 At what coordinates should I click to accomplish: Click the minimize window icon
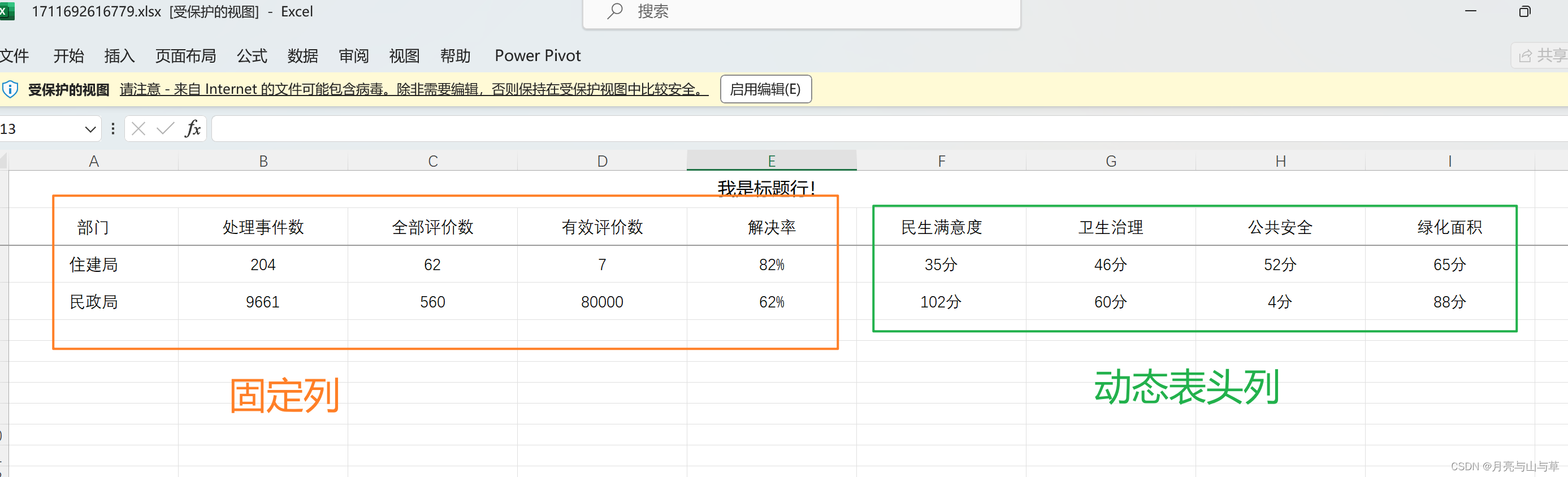[1471, 11]
